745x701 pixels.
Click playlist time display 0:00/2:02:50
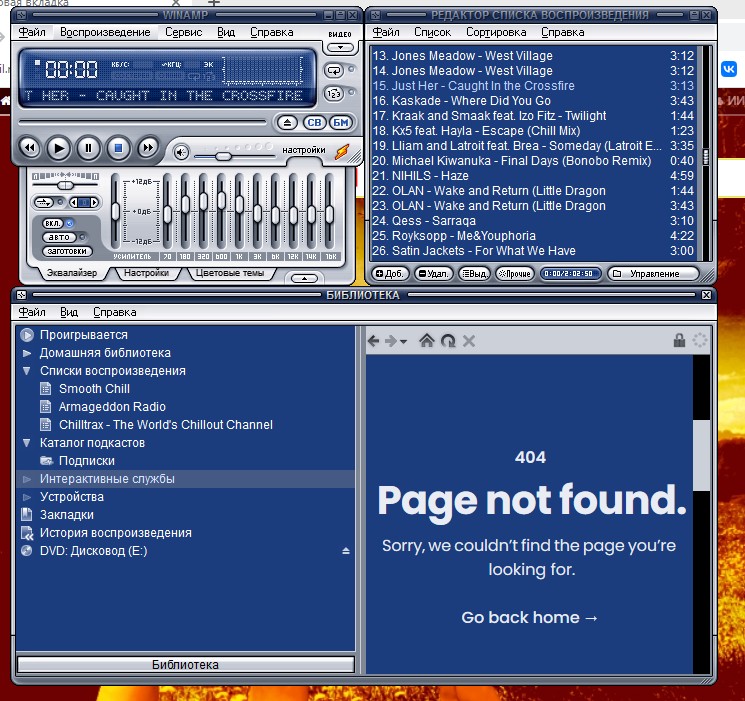pyautogui.click(x=569, y=274)
